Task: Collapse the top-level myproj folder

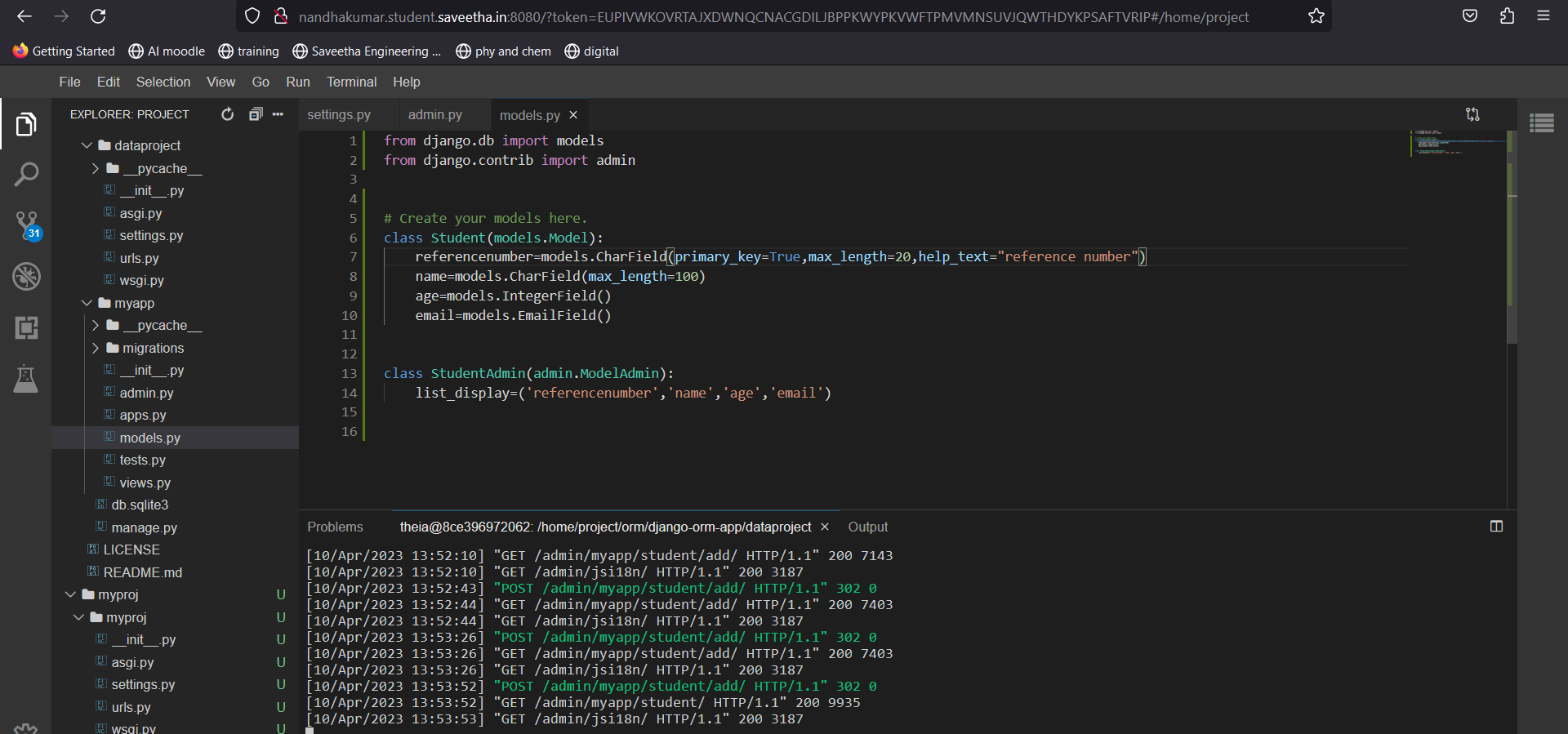Action: pos(71,594)
